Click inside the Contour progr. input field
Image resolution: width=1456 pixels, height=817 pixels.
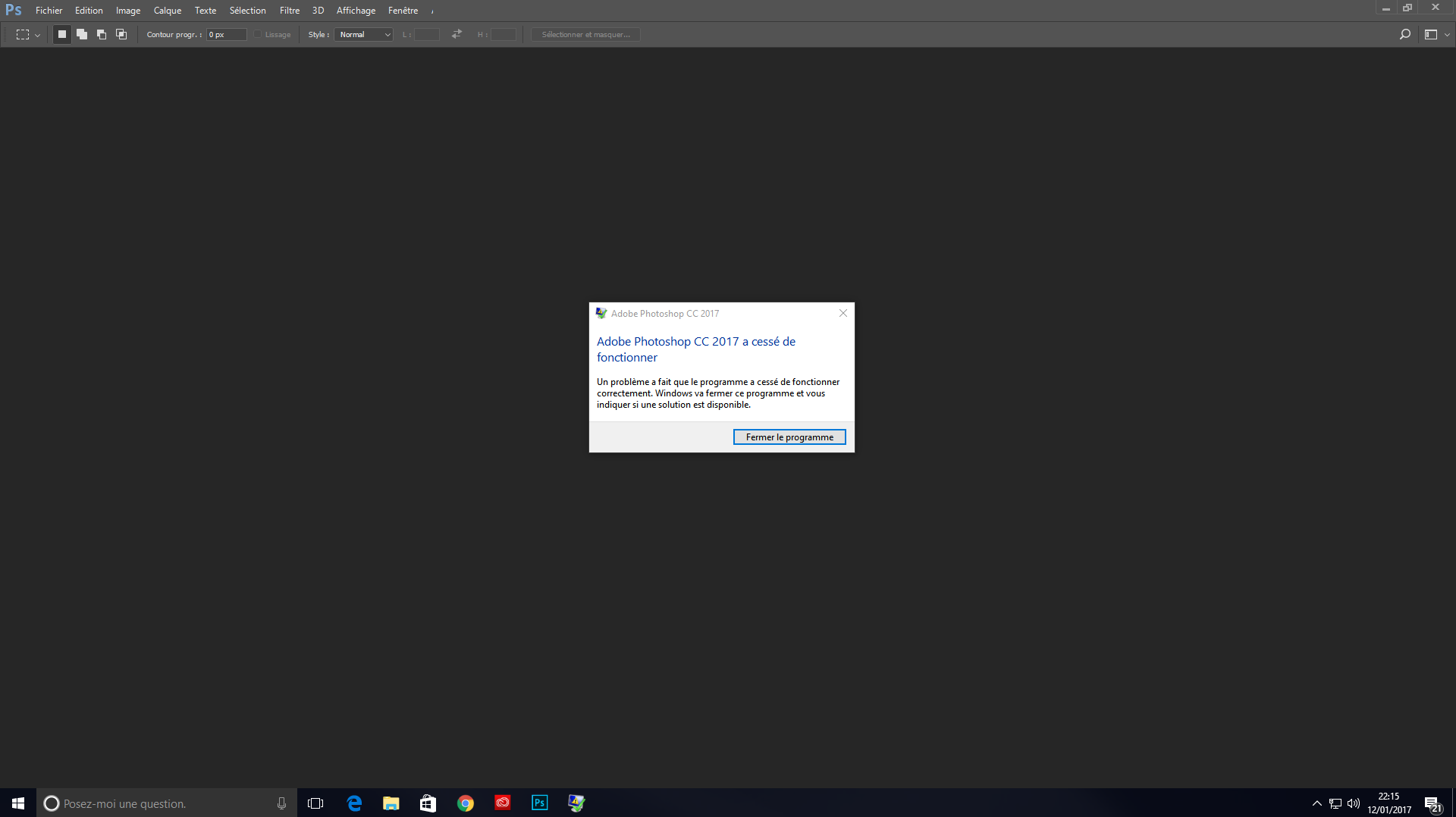[225, 34]
